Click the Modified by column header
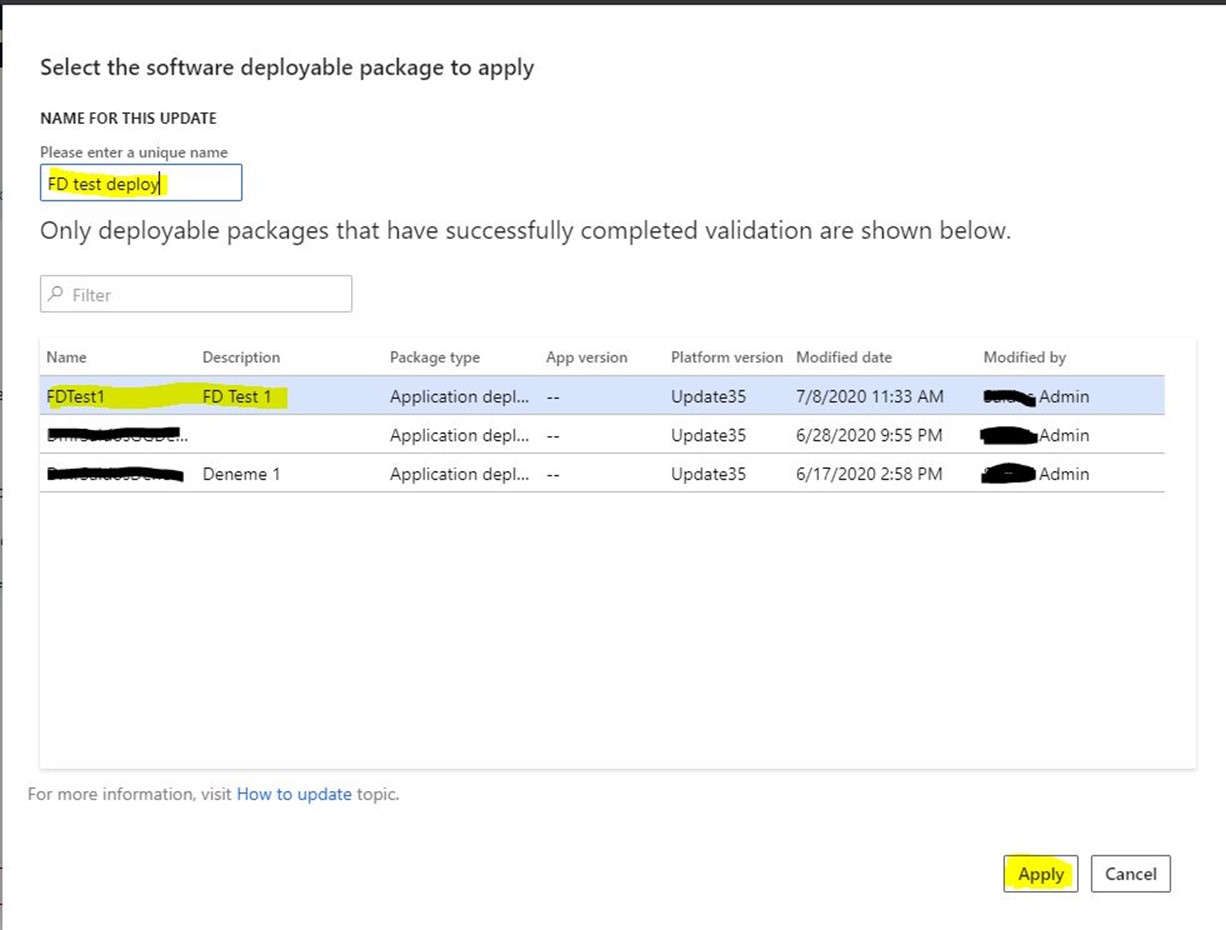This screenshot has width=1226, height=930. tap(1025, 357)
